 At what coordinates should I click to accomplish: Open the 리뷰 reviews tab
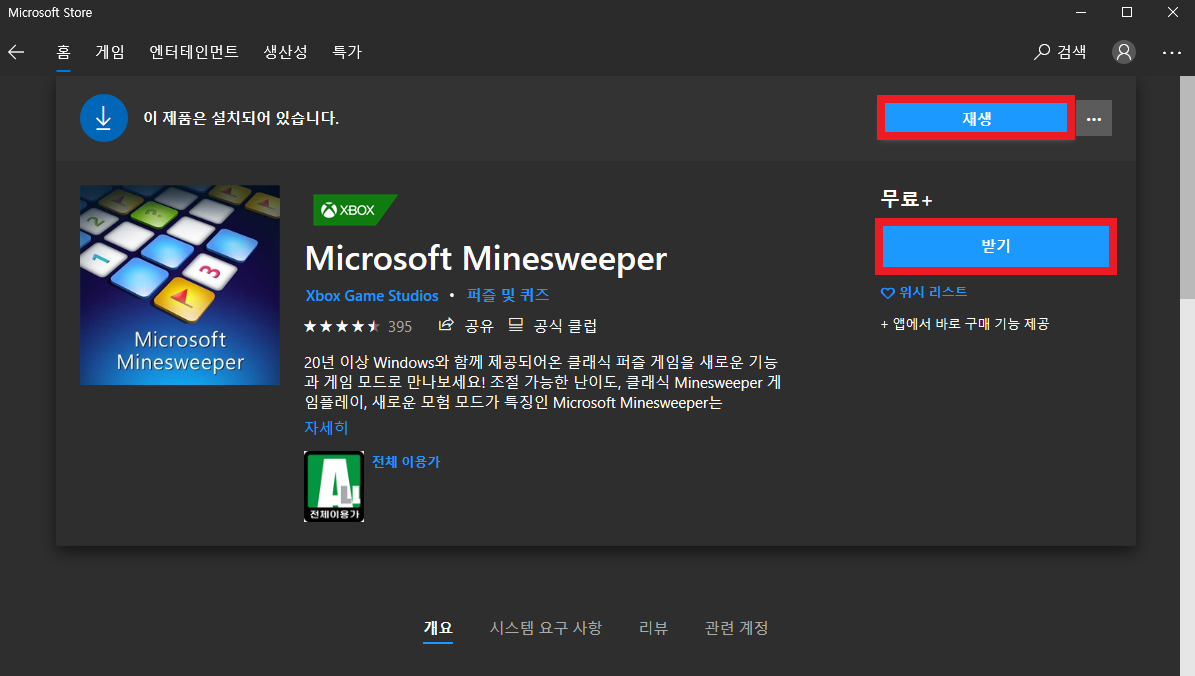[653, 628]
